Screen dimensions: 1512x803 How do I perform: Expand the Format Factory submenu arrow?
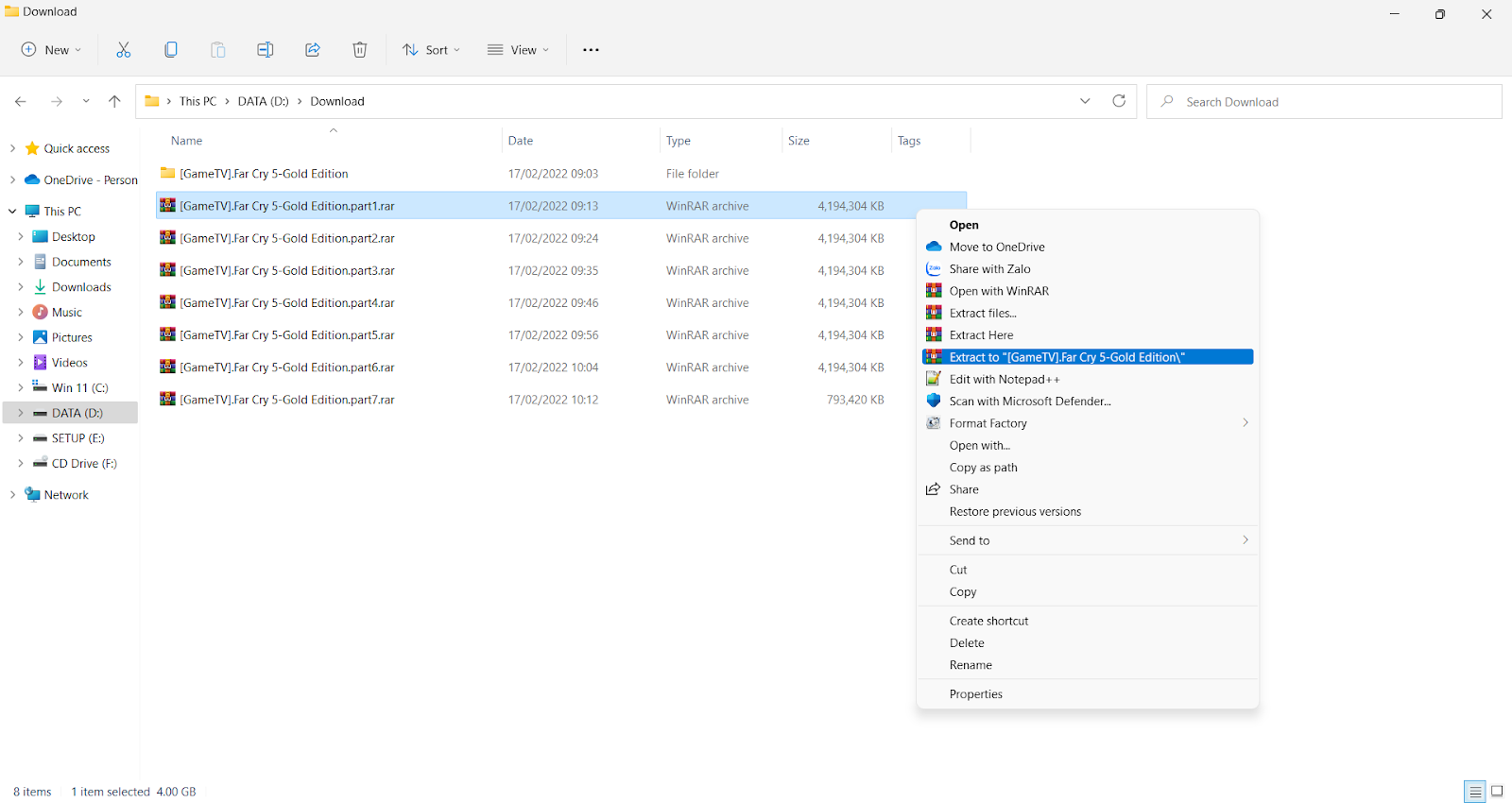click(x=1246, y=423)
